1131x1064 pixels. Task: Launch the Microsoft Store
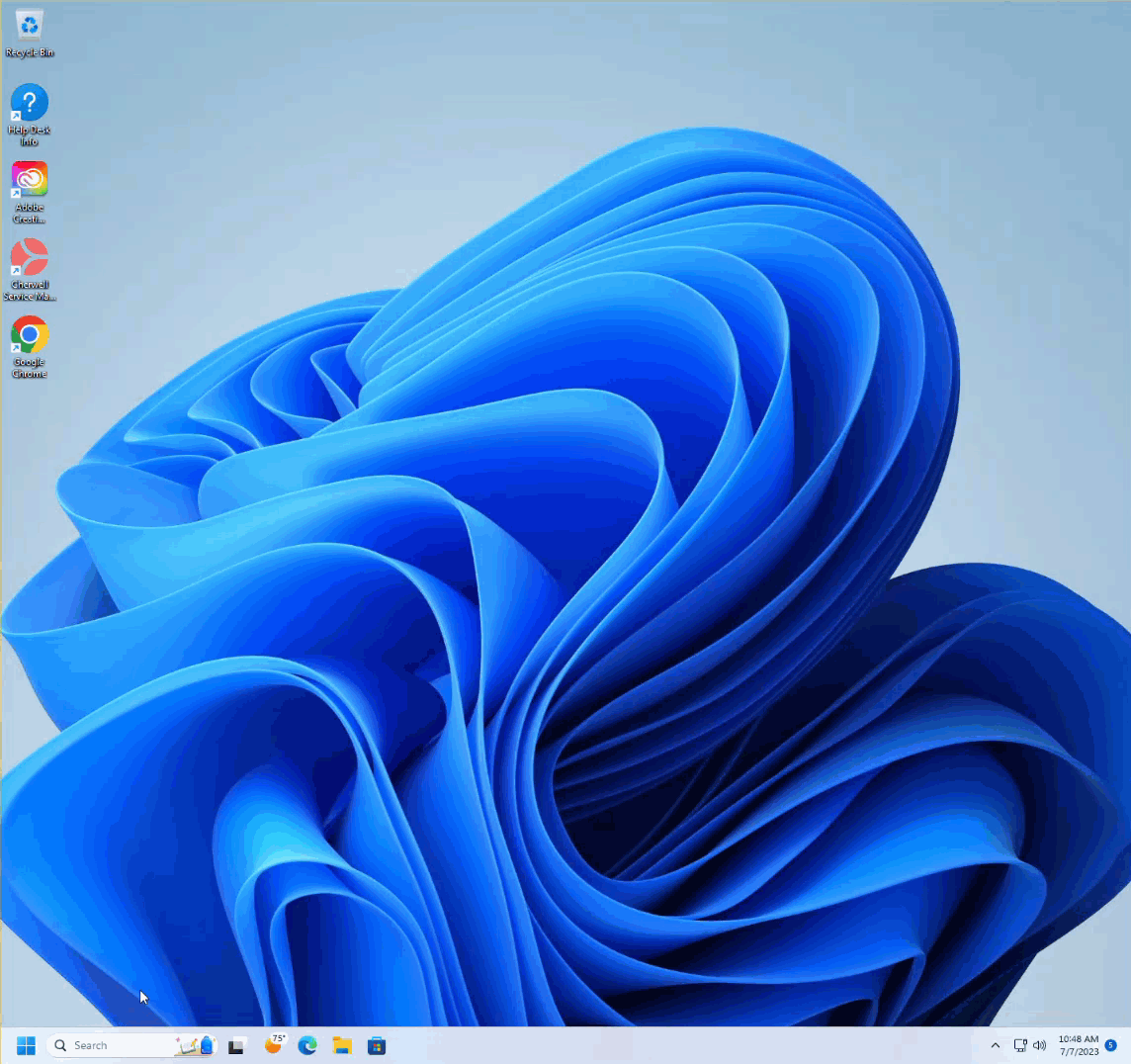point(377,1045)
